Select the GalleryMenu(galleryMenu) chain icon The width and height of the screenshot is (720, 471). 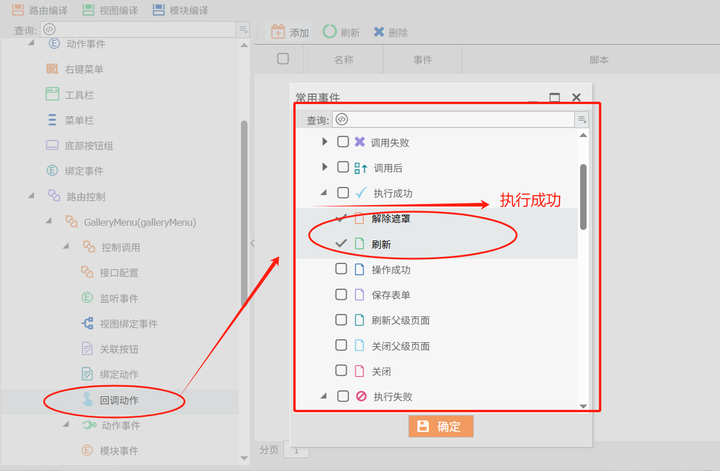point(71,222)
